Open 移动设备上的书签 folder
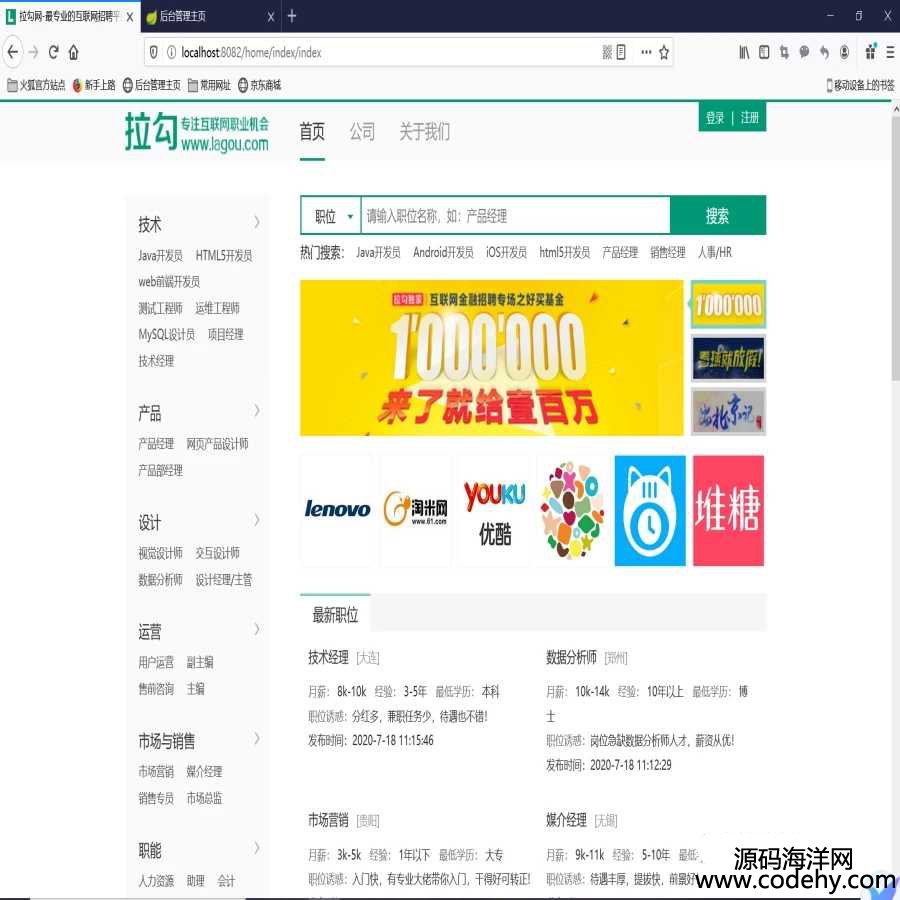Image resolution: width=900 pixels, height=900 pixels. (860, 86)
